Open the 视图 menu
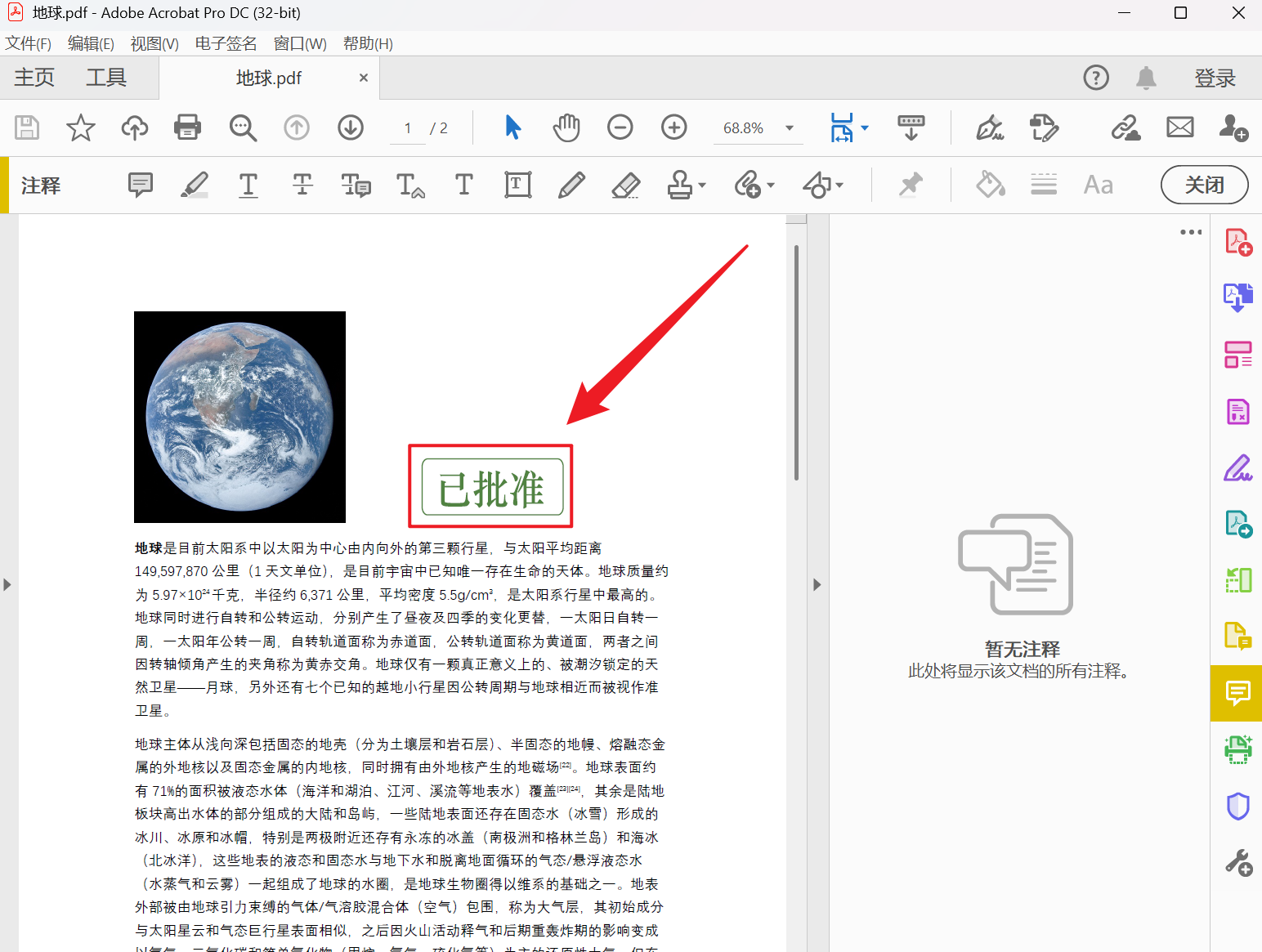1262x952 pixels. 154,43
